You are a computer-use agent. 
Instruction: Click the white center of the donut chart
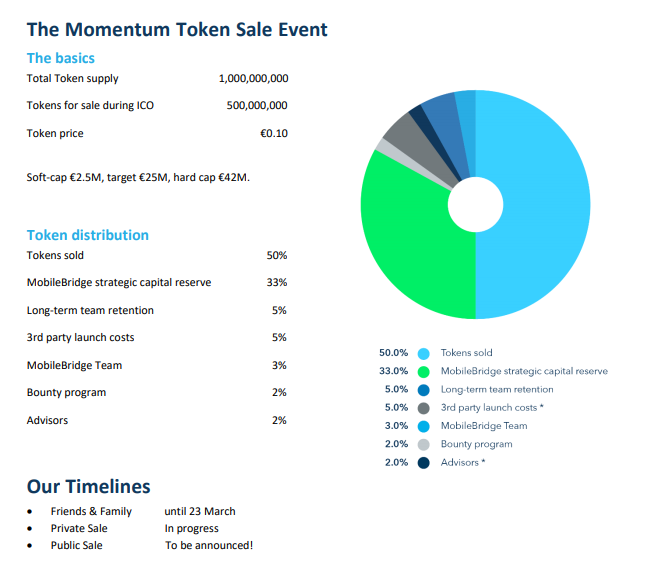[x=475, y=205]
